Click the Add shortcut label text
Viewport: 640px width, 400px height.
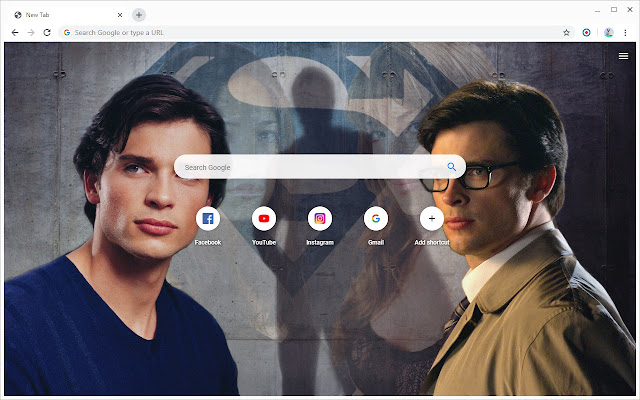pyautogui.click(x=431, y=242)
